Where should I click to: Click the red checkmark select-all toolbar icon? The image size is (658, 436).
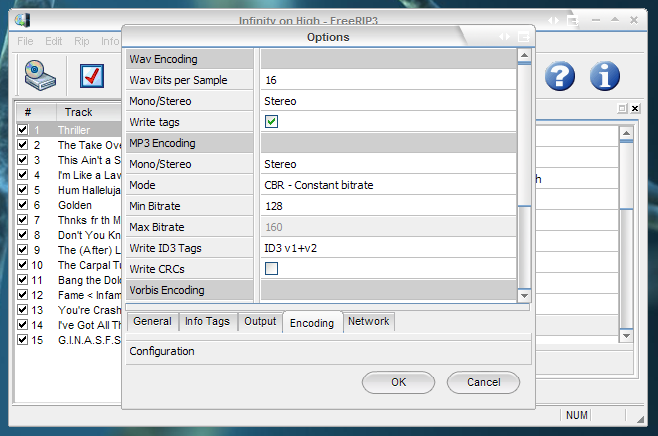click(92, 76)
